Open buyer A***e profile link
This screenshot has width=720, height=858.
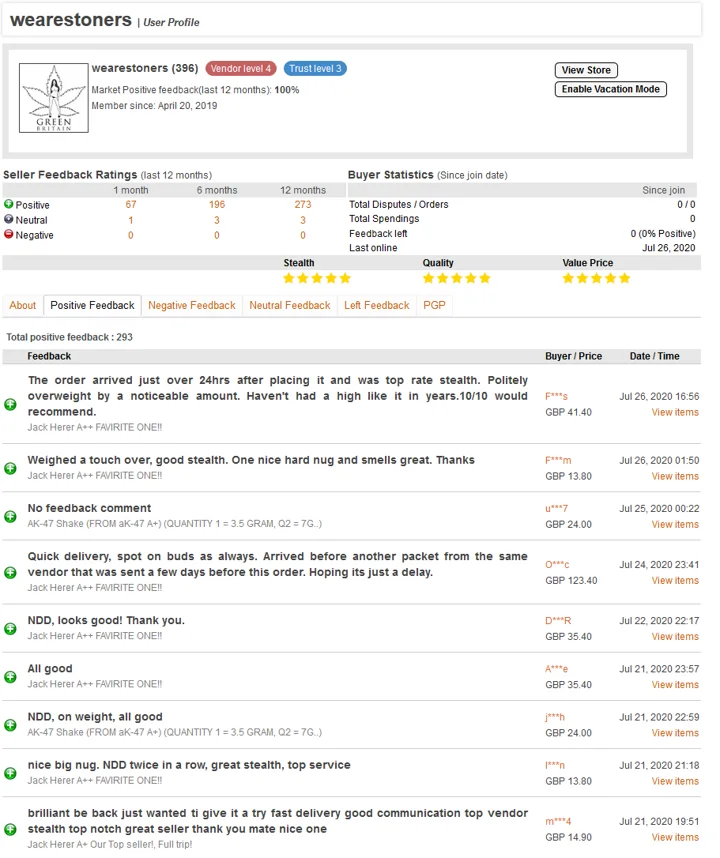(556, 669)
